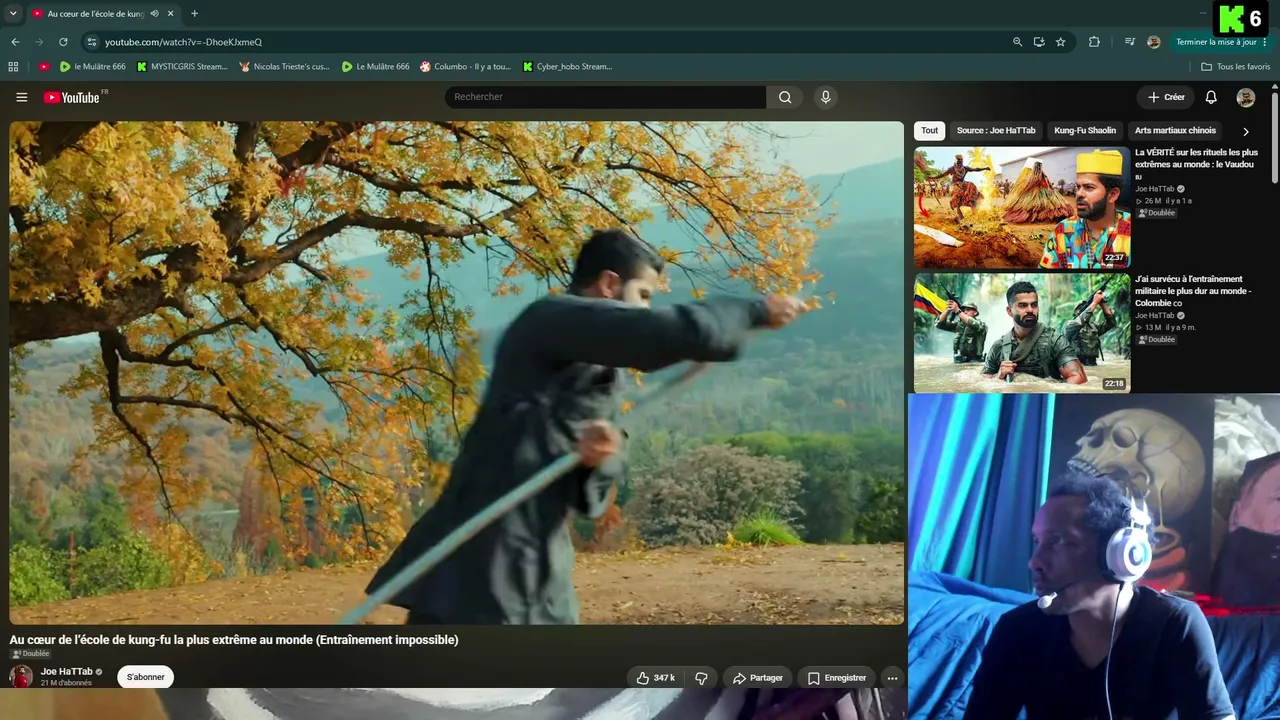Screen dimensions: 1280x720
Task: Open the media controls icon in toolbar
Action: (x=1130, y=42)
